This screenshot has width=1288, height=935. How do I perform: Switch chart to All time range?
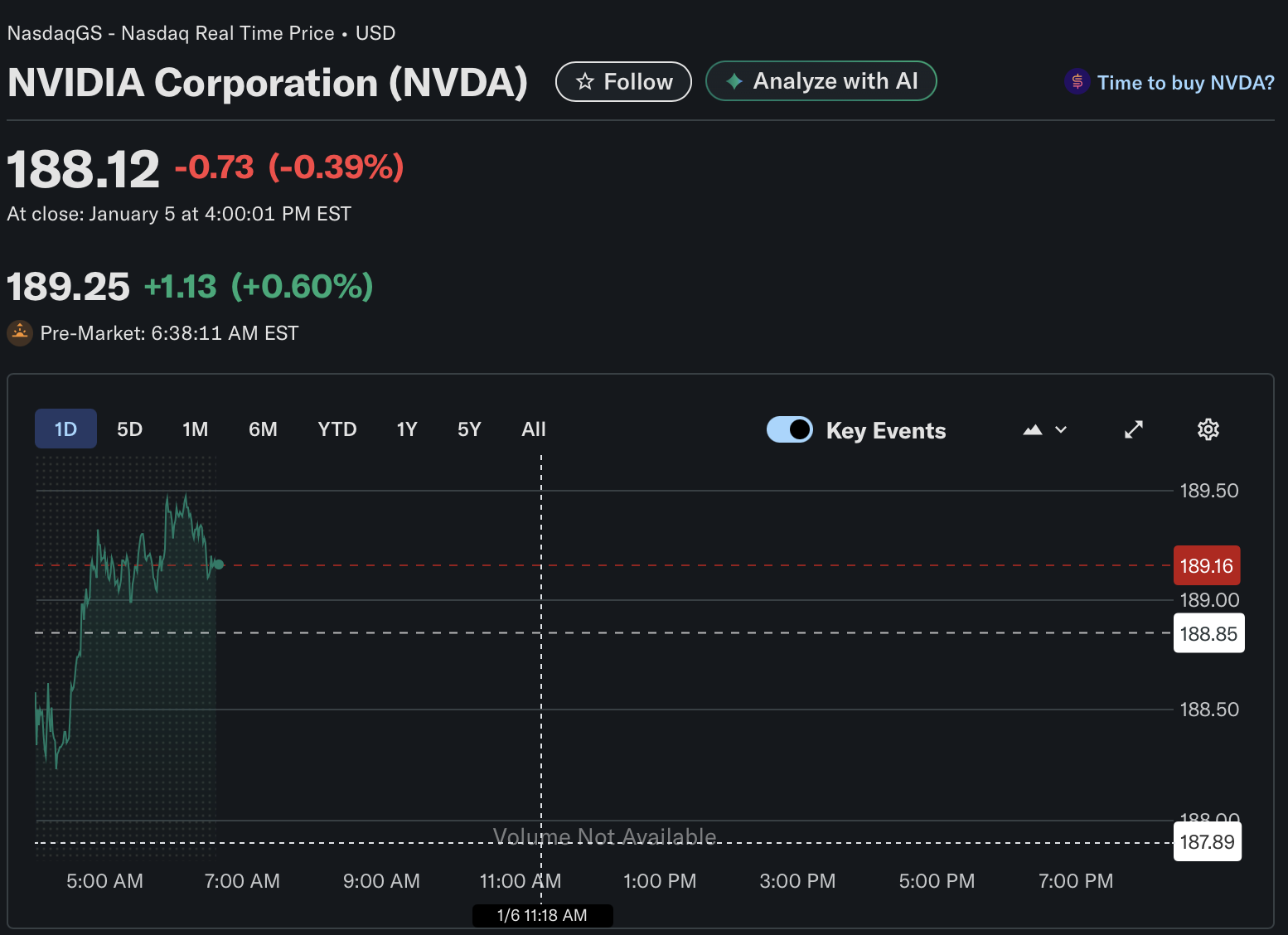point(533,429)
